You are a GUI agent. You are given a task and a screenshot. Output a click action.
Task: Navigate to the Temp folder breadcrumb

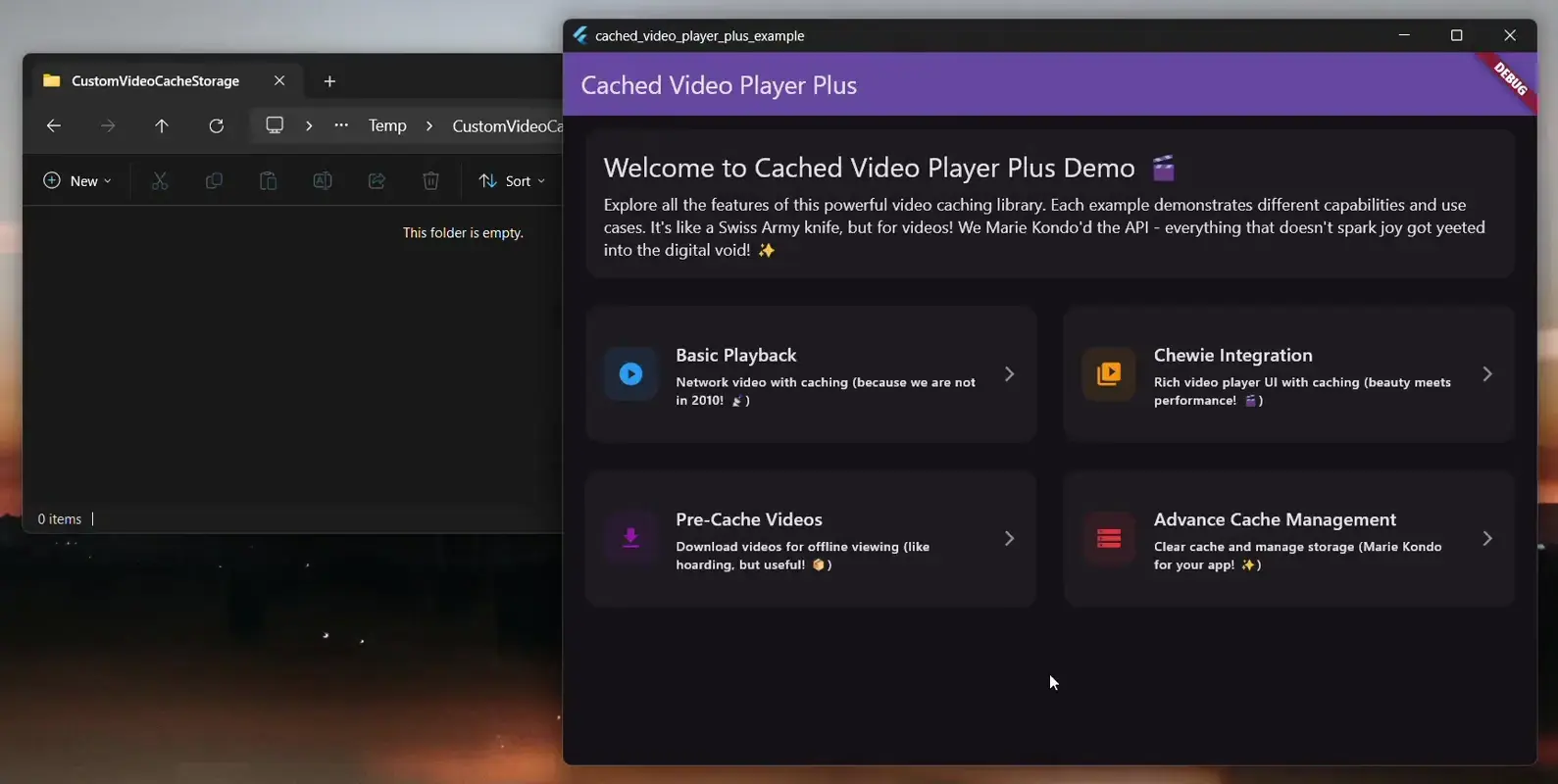point(387,125)
